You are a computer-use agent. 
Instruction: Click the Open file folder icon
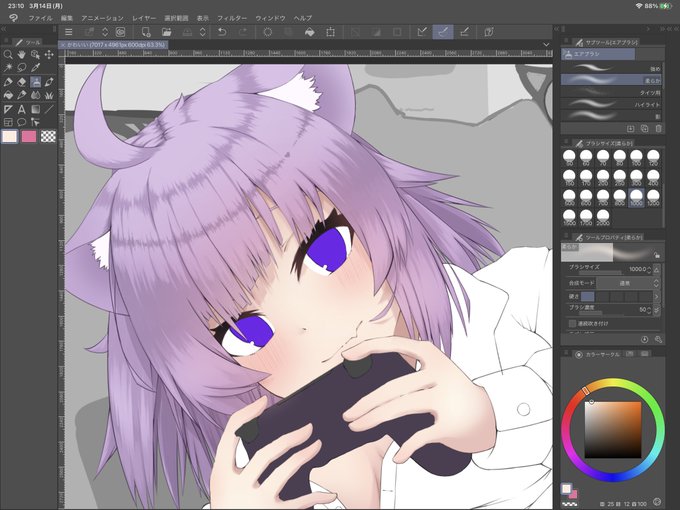167,32
